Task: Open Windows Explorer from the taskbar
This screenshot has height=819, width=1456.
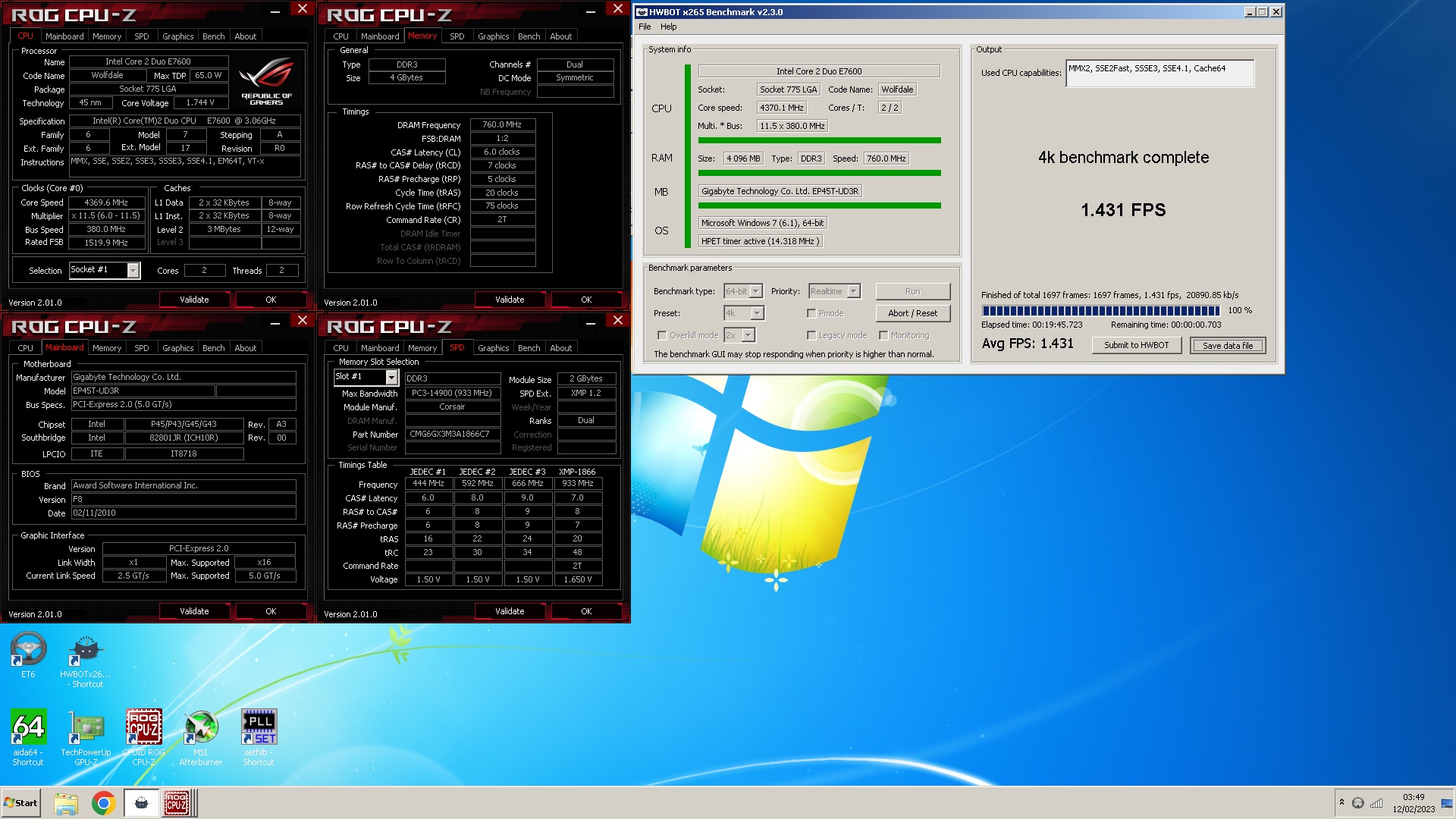Action: coord(66,803)
